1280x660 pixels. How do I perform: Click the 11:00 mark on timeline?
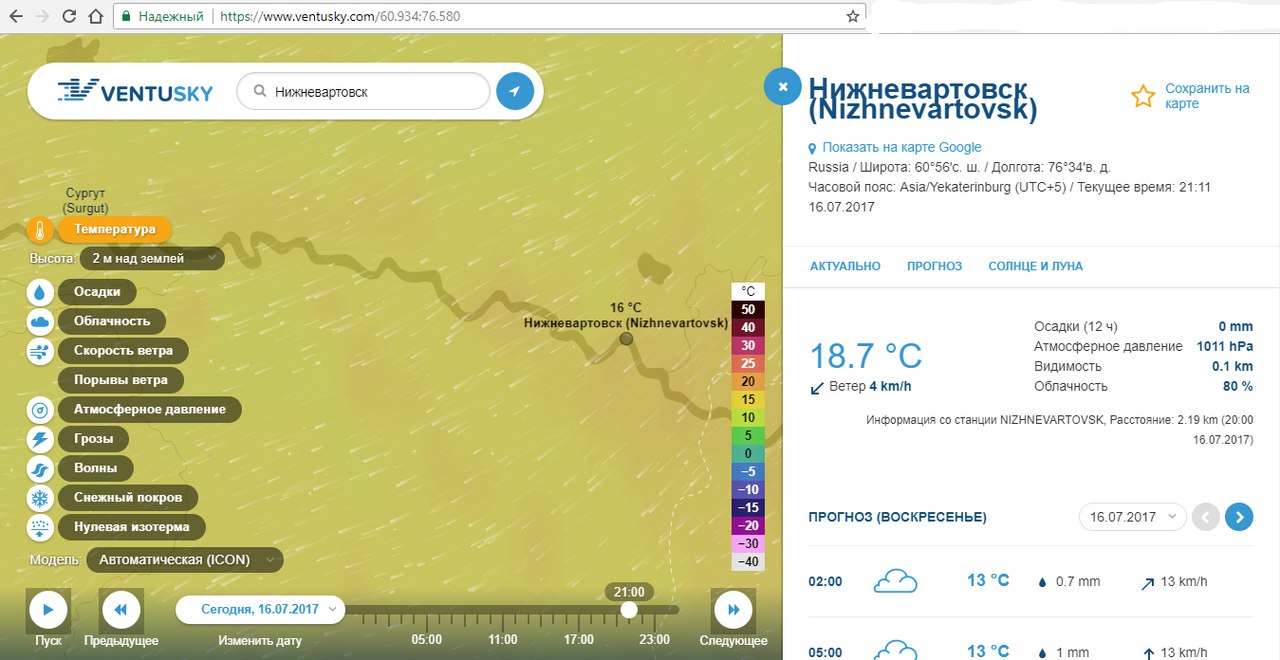[503, 639]
